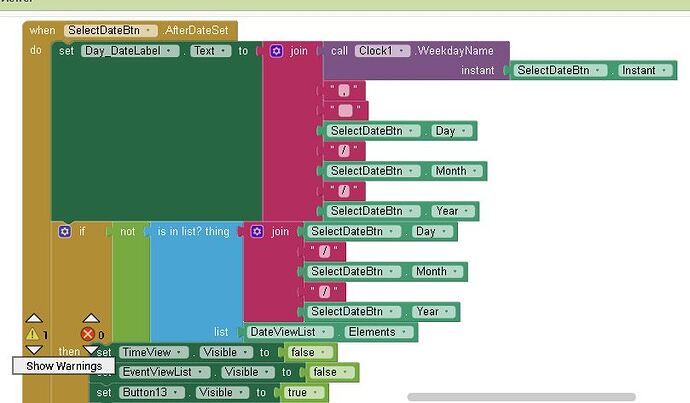Open the EventViewList component dropdown

(165, 372)
